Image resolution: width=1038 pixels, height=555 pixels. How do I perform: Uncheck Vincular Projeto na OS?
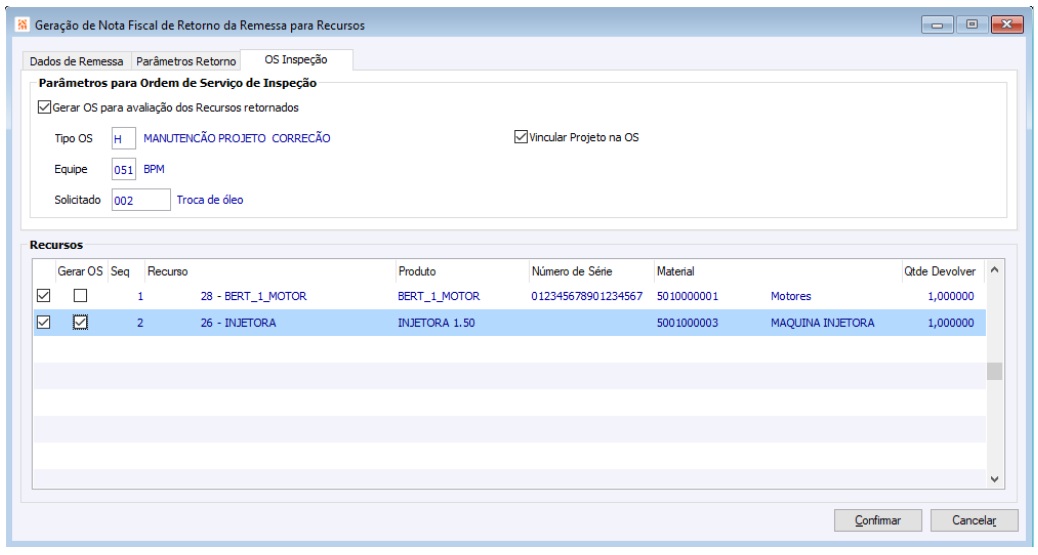[519, 138]
